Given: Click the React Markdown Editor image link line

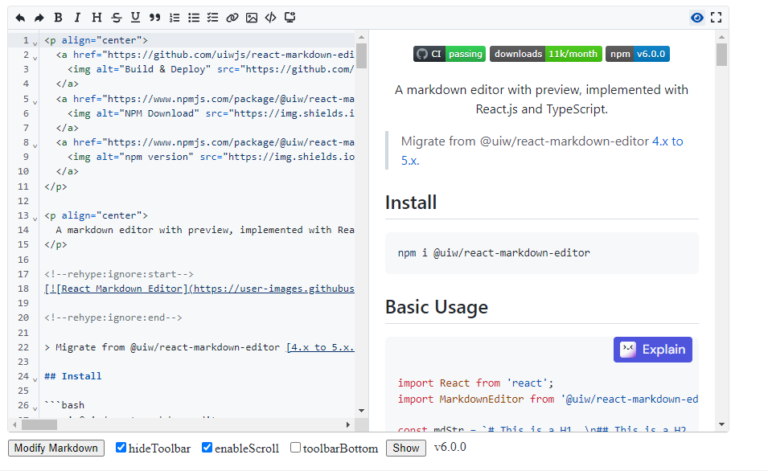Looking at the screenshot, I should pyautogui.click(x=199, y=289).
